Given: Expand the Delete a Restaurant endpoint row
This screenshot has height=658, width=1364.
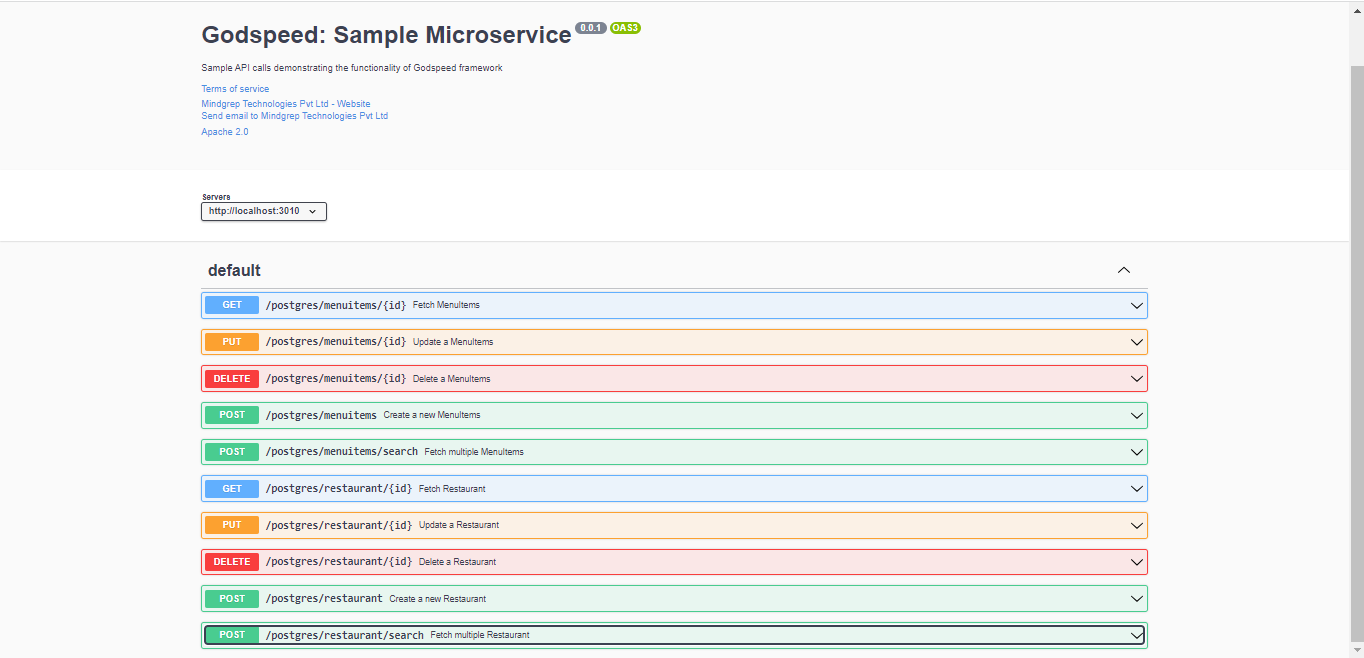Looking at the screenshot, I should (1136, 561).
